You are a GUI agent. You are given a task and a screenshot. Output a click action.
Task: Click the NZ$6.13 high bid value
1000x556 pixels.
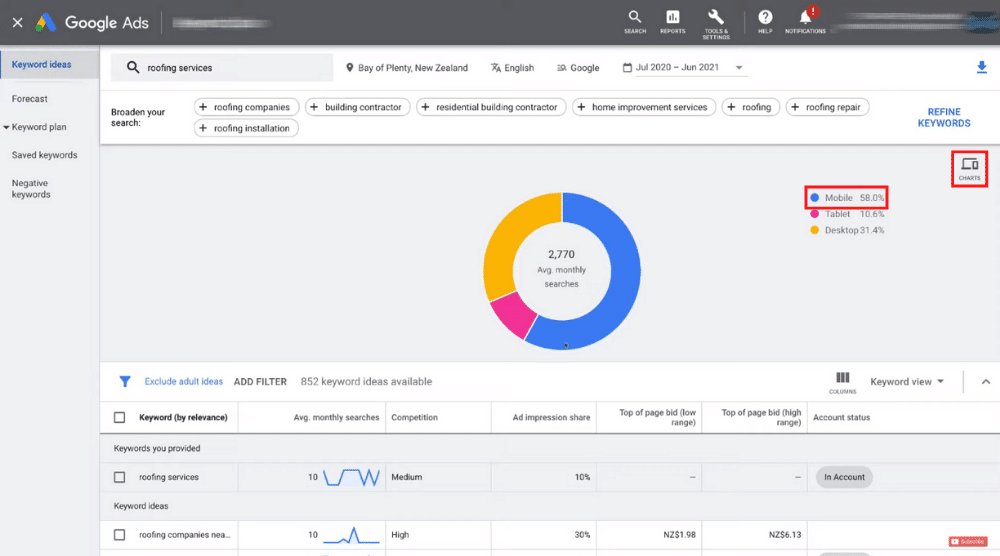pos(784,535)
